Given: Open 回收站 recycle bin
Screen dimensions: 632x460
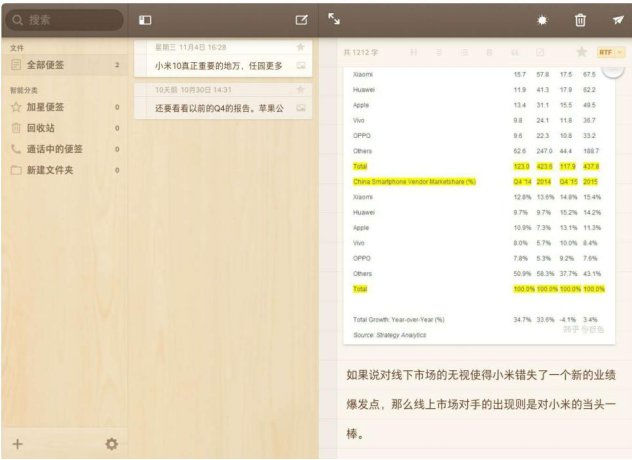Looking at the screenshot, I should [64, 128].
